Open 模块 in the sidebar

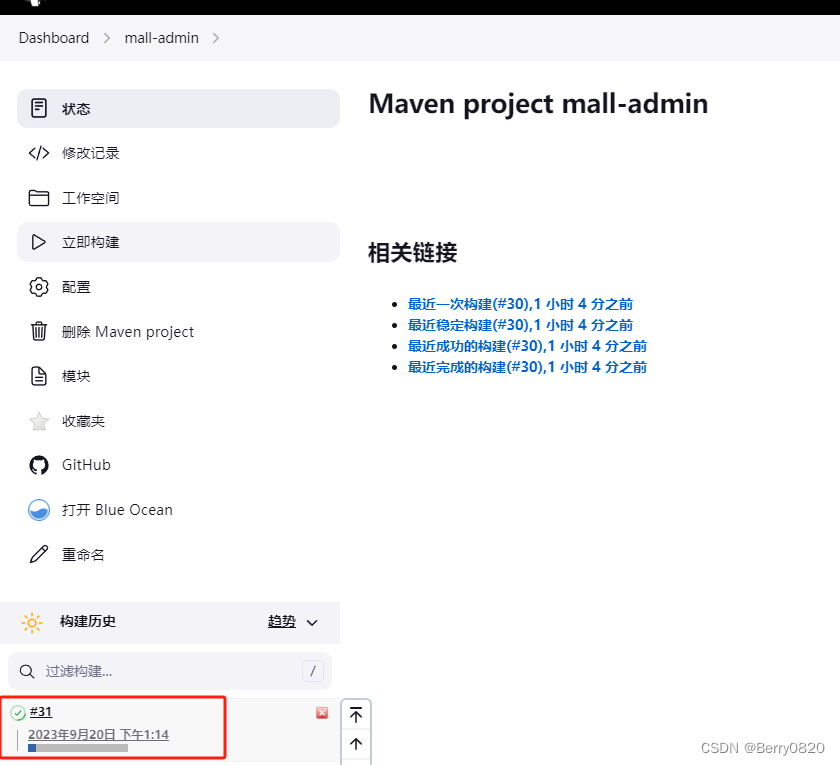pyautogui.click(x=178, y=376)
